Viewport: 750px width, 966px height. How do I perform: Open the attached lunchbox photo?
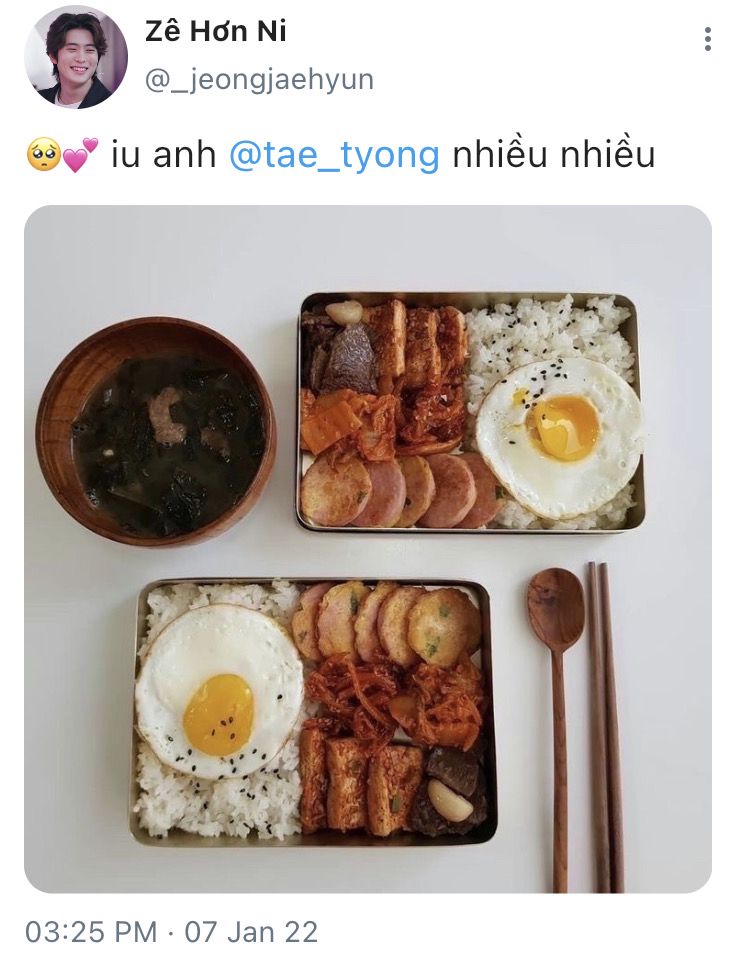pyautogui.click(x=368, y=549)
